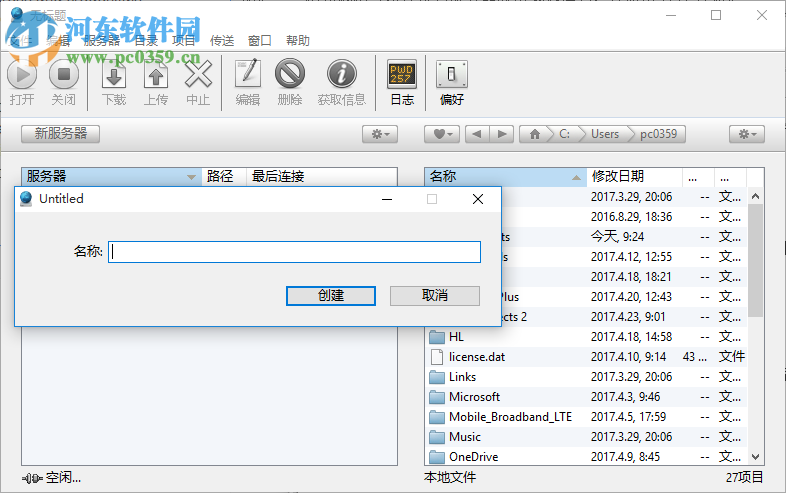This screenshot has width=786, height=493.
Task: Go forward with right arrow navigation button
Action: [x=501, y=134]
